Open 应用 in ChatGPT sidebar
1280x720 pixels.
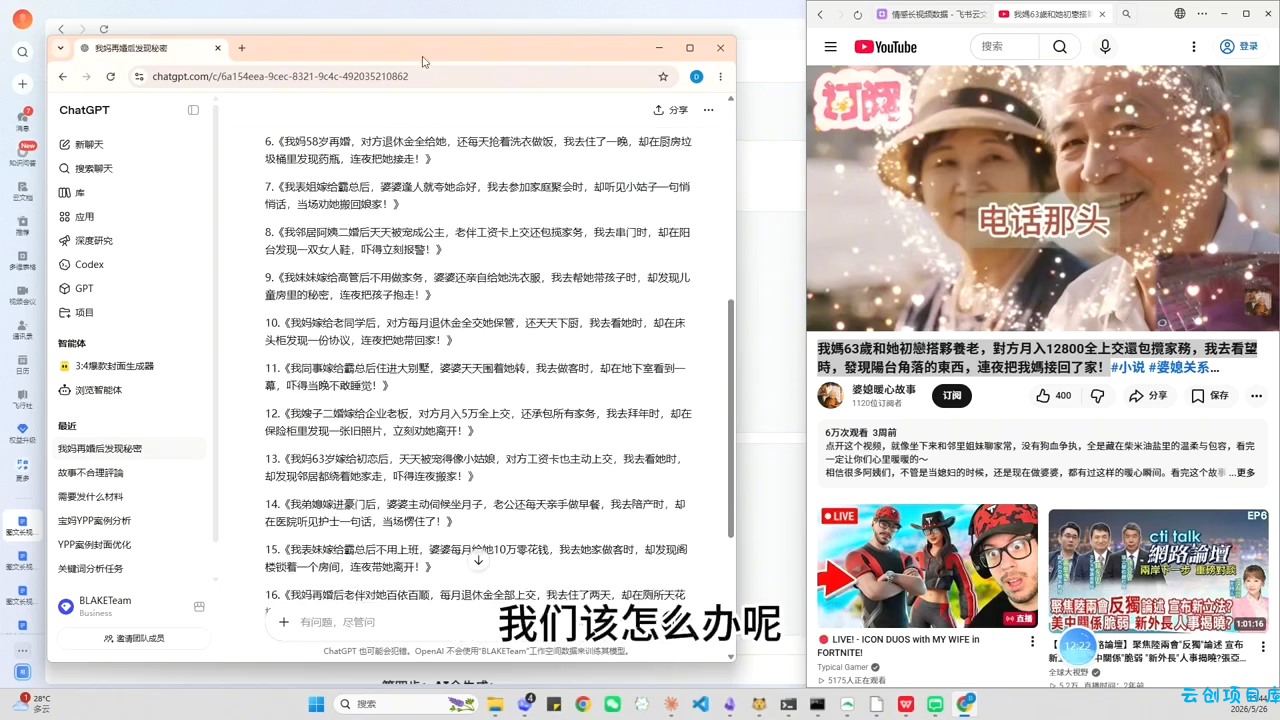point(76,216)
